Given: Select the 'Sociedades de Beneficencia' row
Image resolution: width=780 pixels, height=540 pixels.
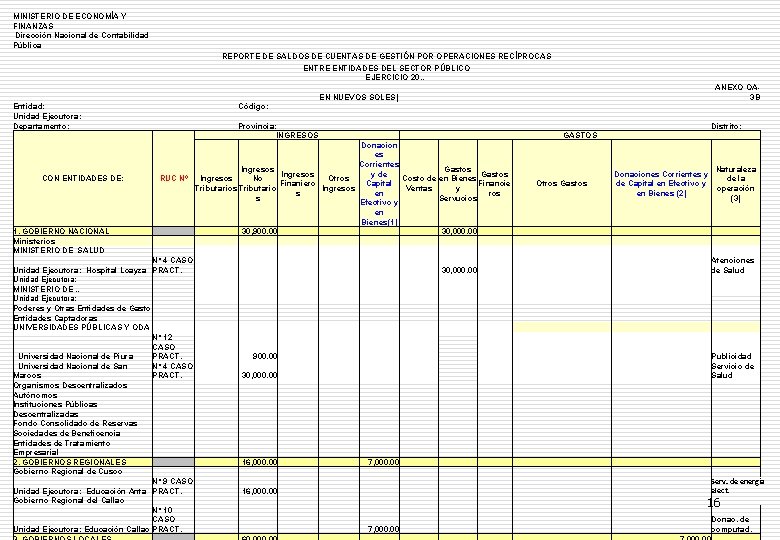Looking at the screenshot, I should (67, 434).
